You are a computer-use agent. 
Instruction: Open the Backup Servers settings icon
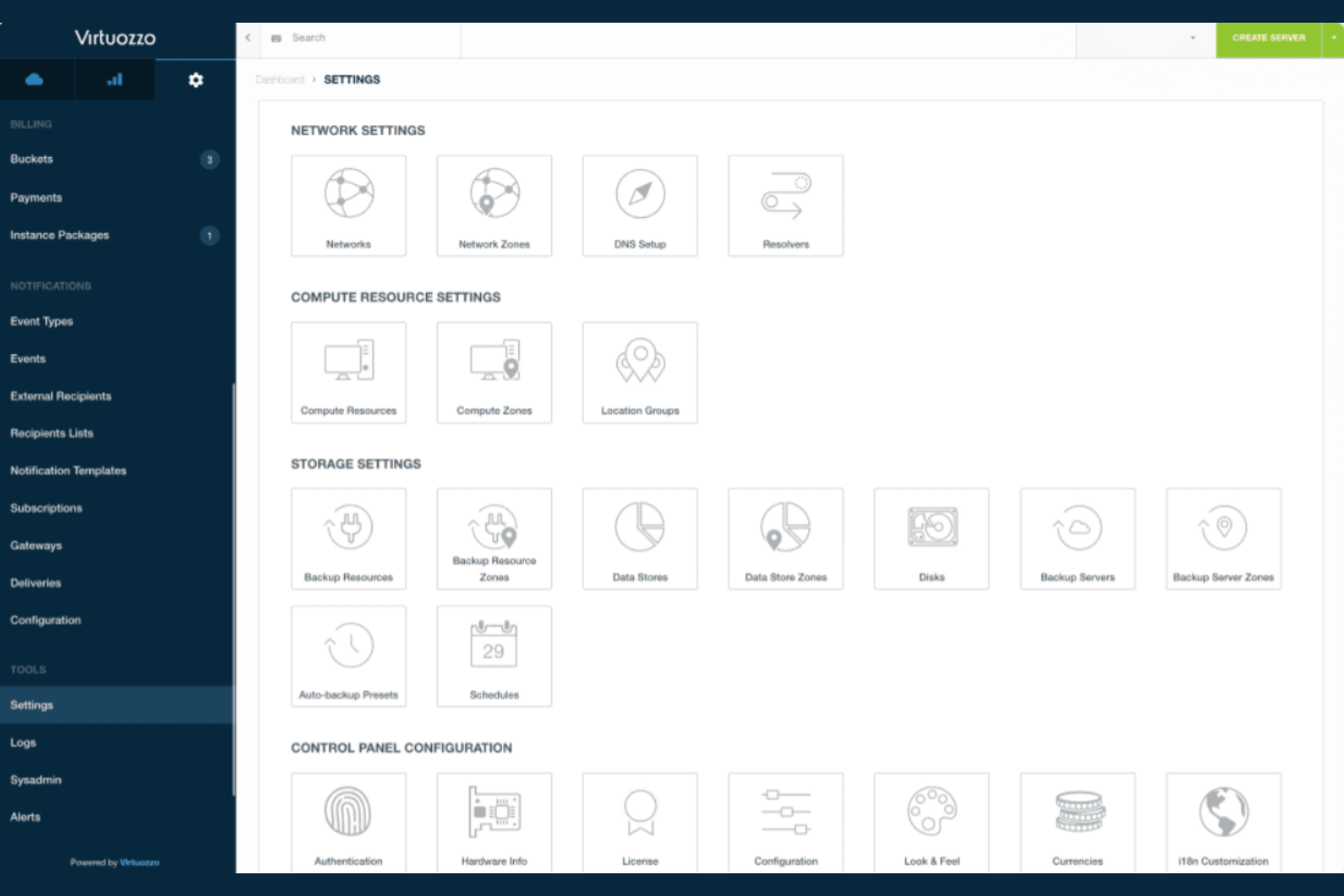point(1077,537)
